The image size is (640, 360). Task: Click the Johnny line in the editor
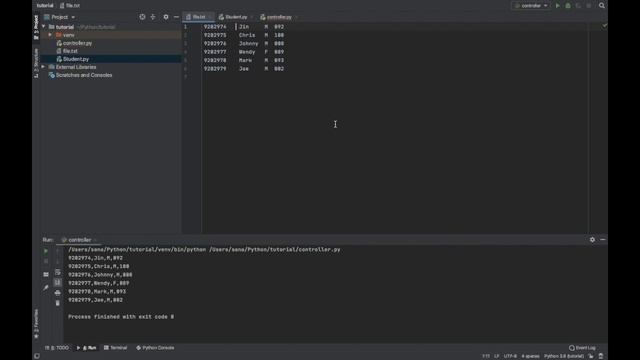(244, 44)
